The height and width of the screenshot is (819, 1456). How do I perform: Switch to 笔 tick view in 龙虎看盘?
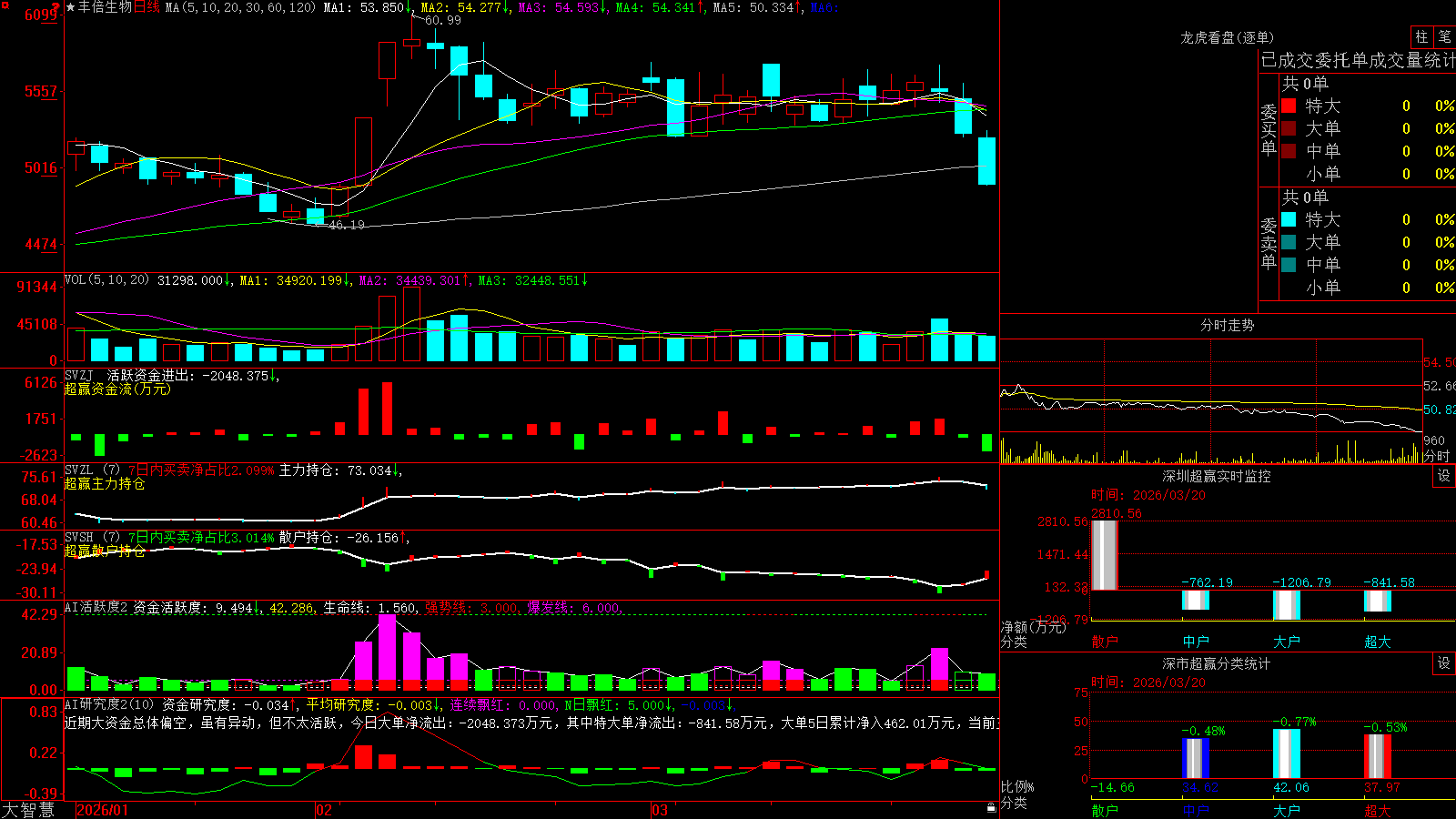click(x=1444, y=36)
